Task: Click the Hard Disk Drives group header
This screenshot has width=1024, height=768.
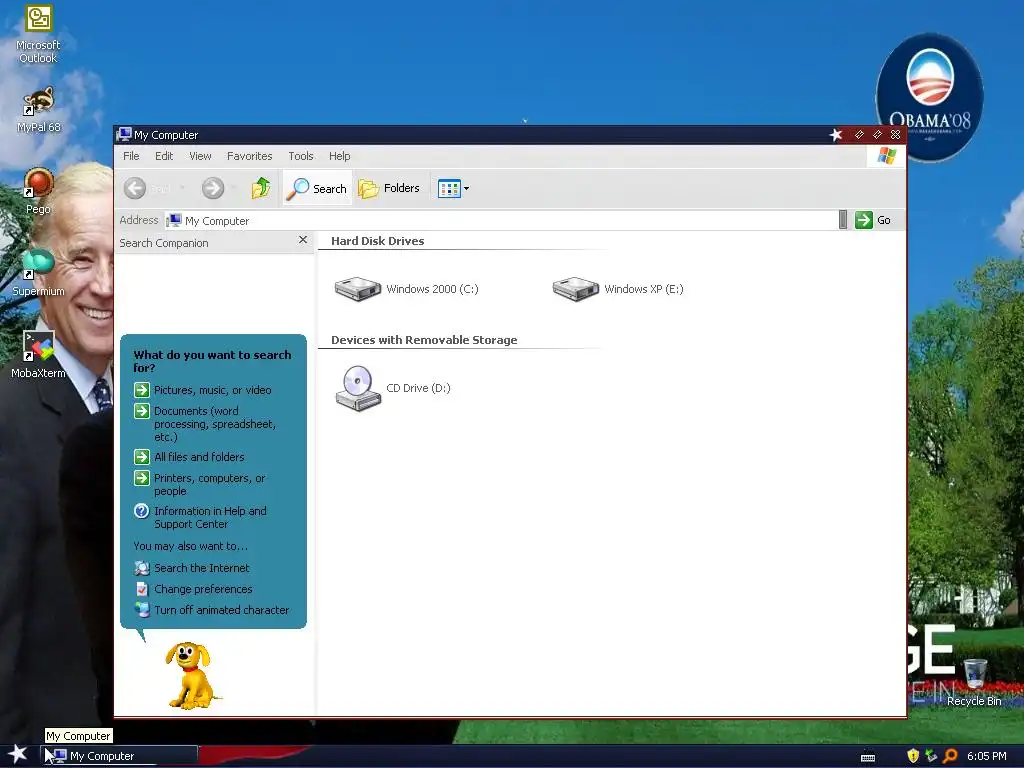Action: (377, 241)
